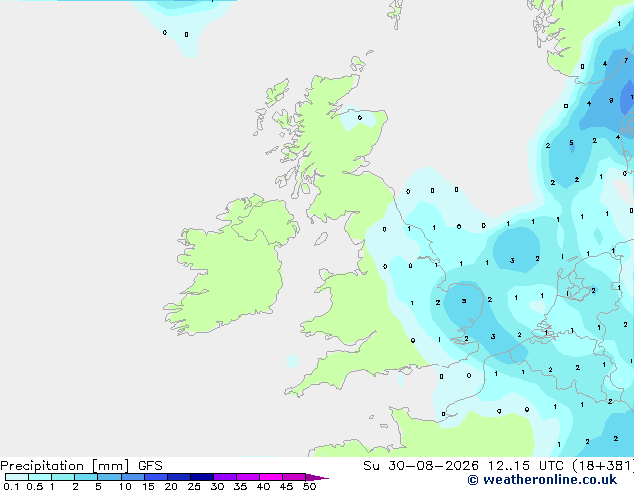Viewport: 634px width, 490px height.
Task: Click the '(18+381)' forecast run text
Action: point(603,466)
